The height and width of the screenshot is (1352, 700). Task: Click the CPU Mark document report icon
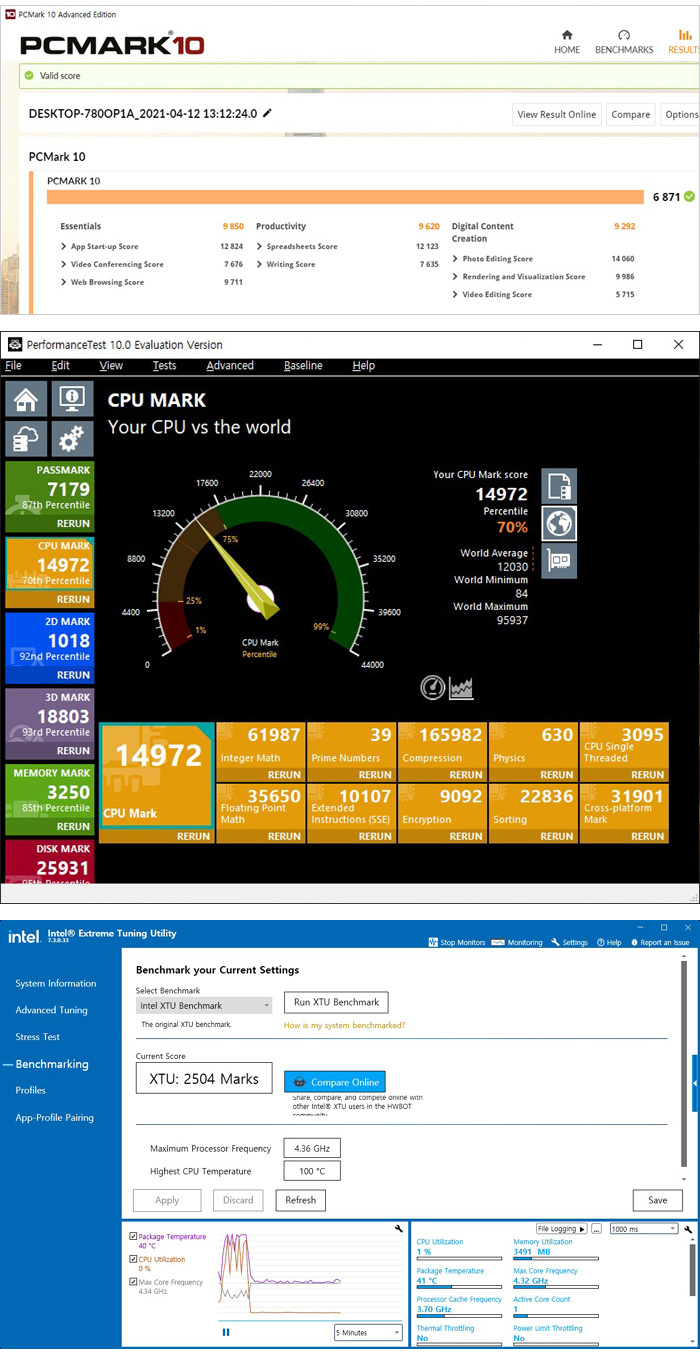click(x=559, y=486)
